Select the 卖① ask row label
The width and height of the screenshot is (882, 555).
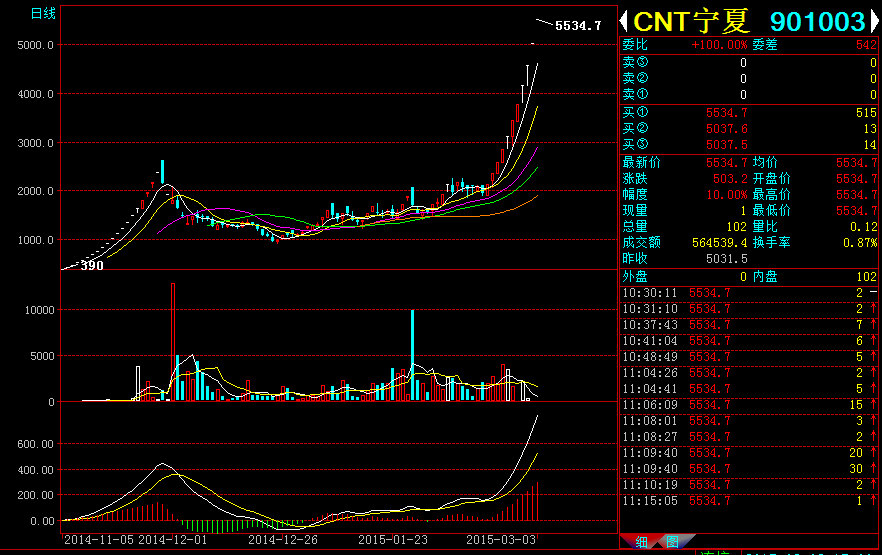(x=635, y=94)
